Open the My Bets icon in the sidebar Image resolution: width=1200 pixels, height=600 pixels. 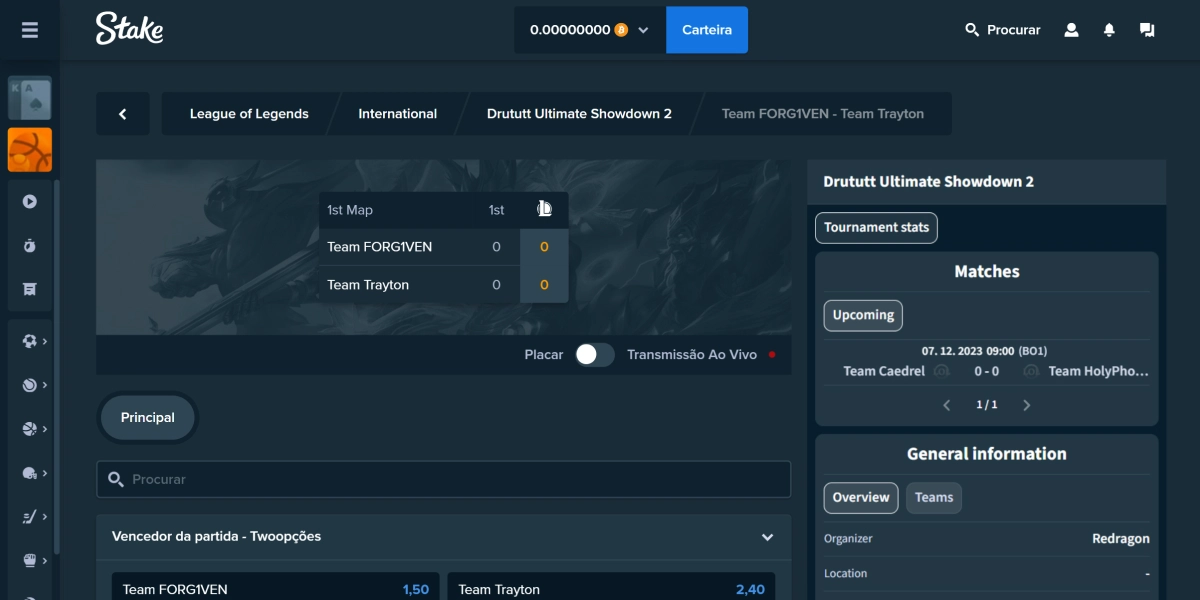30,289
